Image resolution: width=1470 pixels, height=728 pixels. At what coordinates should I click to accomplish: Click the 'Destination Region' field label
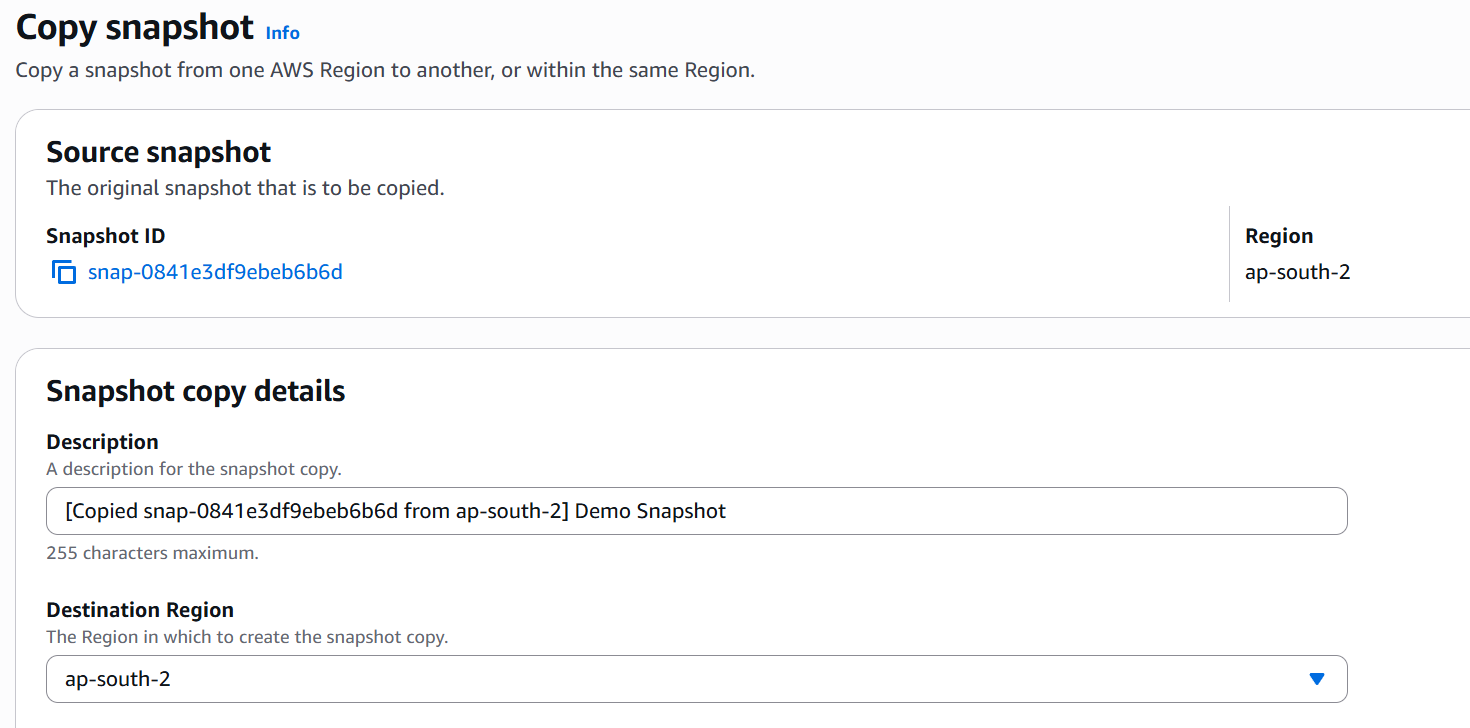[140, 610]
